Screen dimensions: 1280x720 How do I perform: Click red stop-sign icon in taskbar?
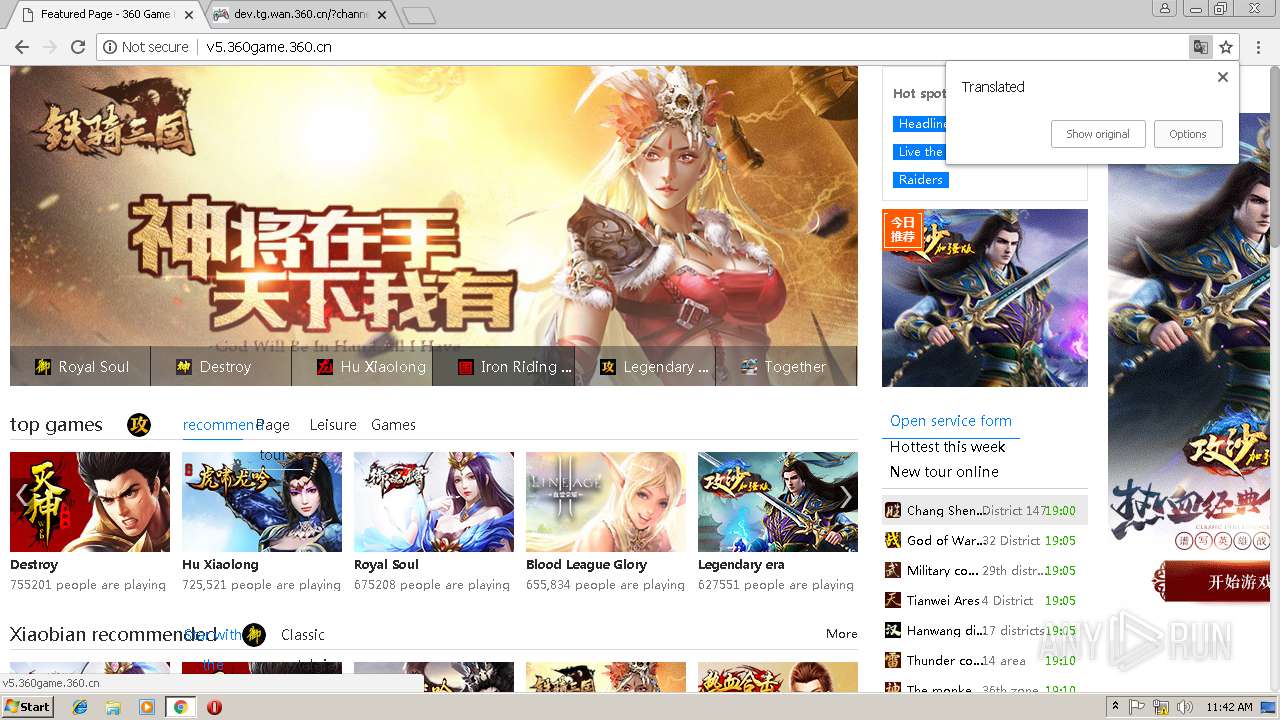tap(214, 707)
